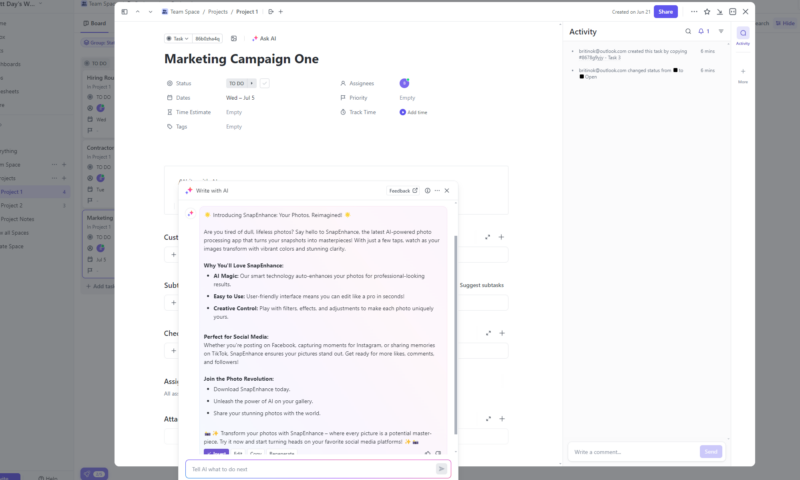Open the TO DO status dropdown

(x=237, y=83)
